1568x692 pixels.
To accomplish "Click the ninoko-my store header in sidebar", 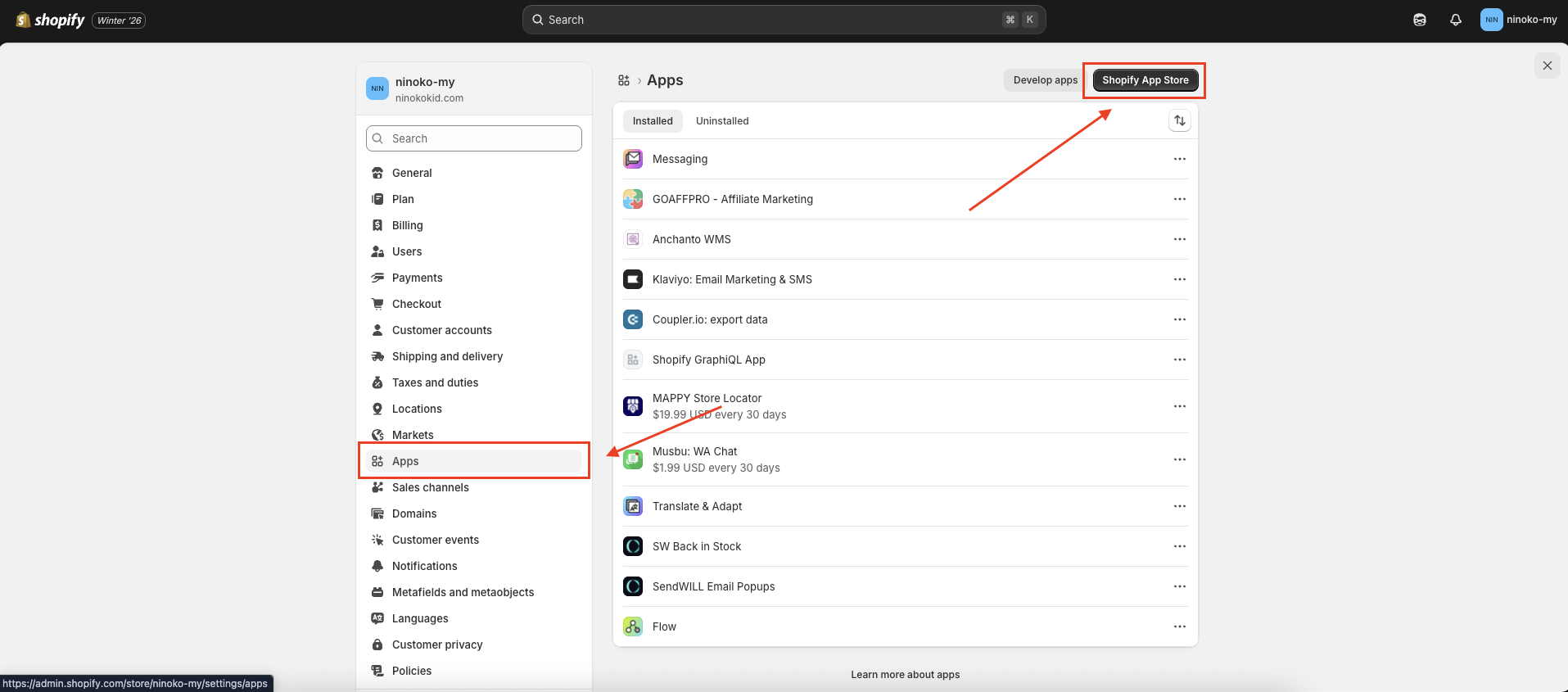I will [474, 88].
